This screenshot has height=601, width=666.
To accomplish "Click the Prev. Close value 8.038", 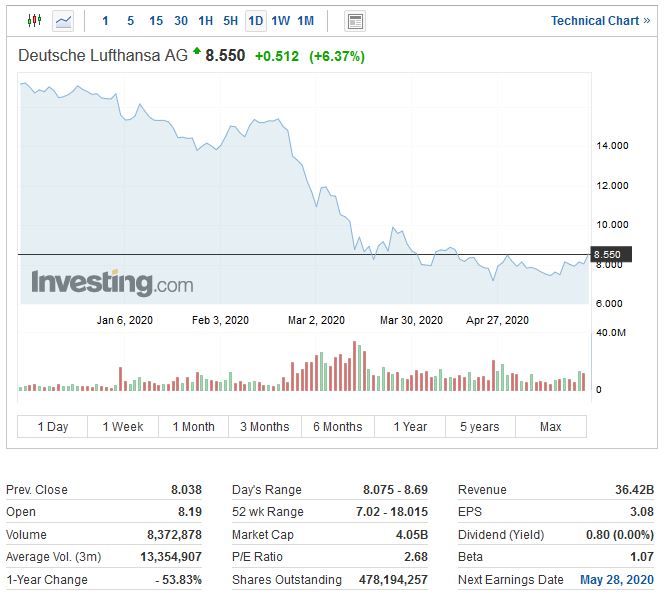I will pos(186,489).
